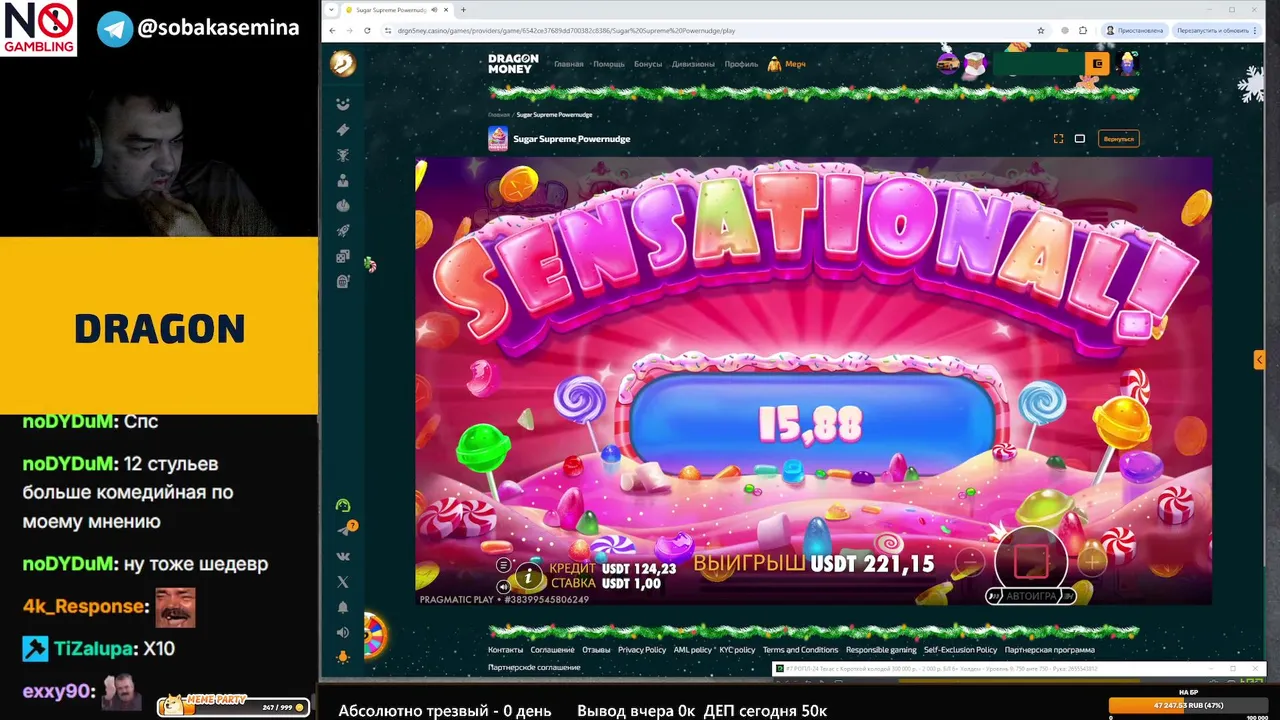Toggle the lamp theme icon in sidebar
Screen dimensions: 1280x720
(343, 657)
